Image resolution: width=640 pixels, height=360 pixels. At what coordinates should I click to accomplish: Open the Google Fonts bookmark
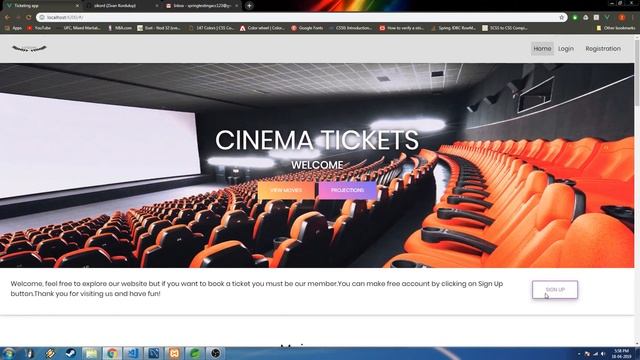click(x=307, y=28)
